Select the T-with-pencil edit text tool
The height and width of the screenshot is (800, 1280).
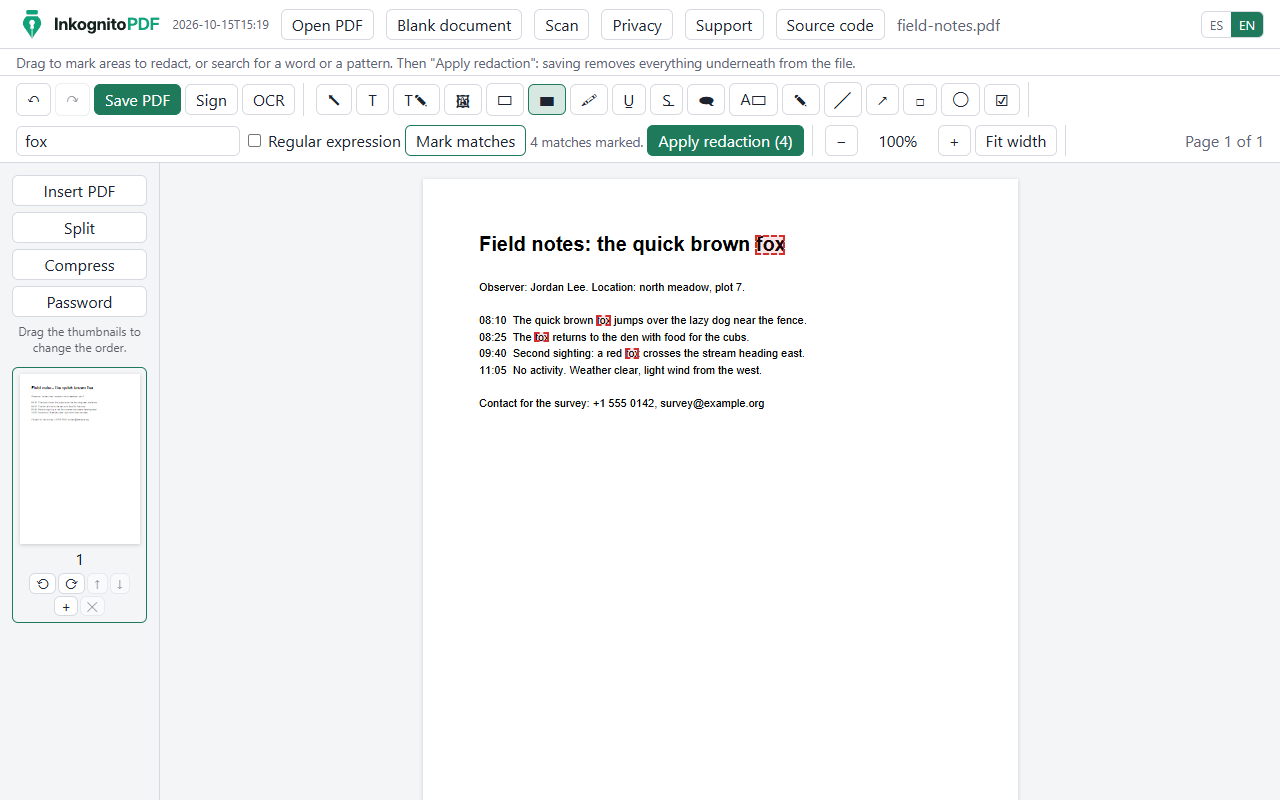[x=416, y=100]
